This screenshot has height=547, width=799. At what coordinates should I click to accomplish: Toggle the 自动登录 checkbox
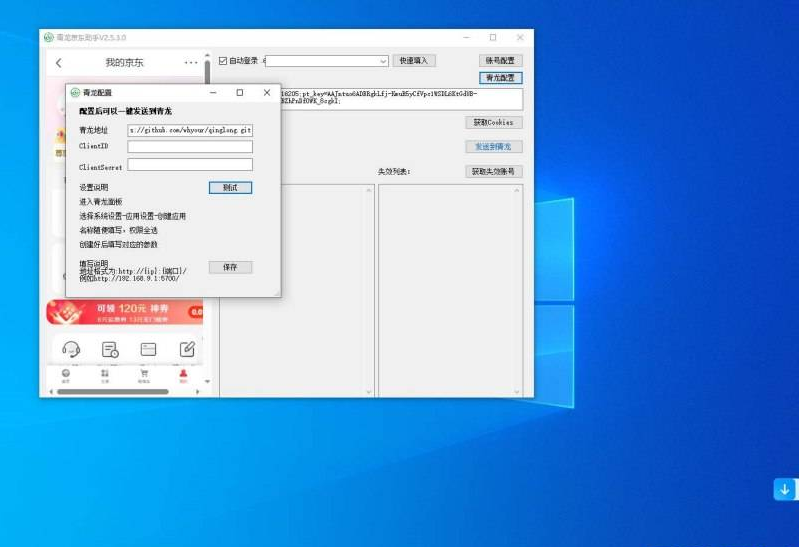[x=223, y=61]
